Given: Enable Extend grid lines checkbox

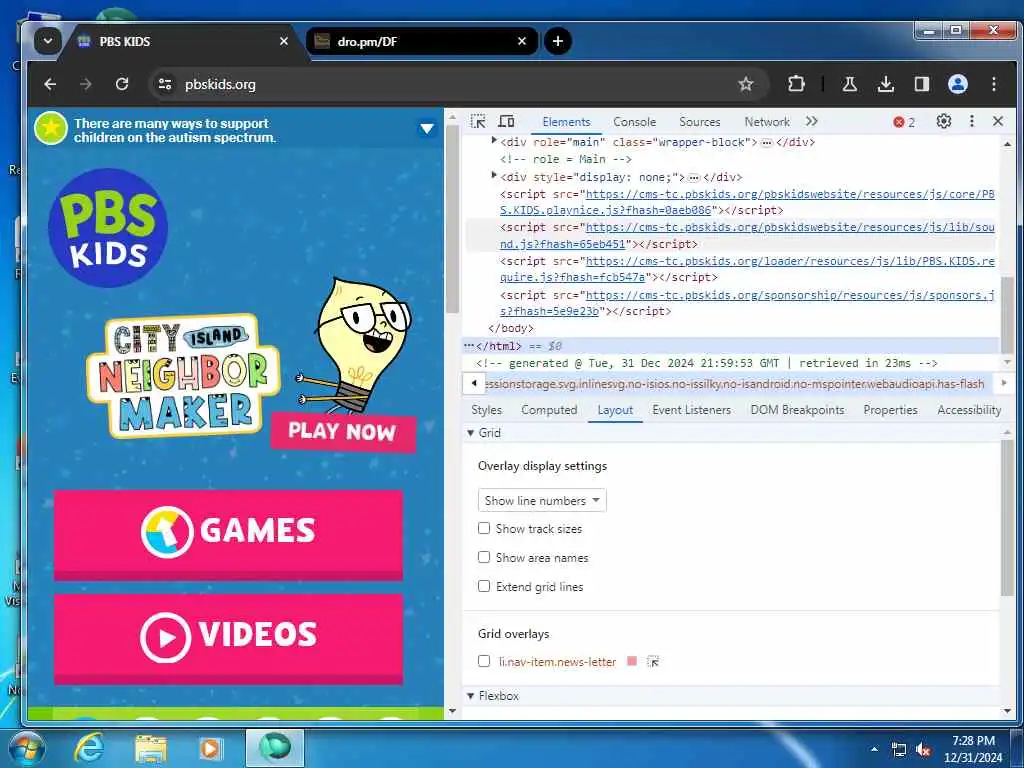Looking at the screenshot, I should 484,586.
